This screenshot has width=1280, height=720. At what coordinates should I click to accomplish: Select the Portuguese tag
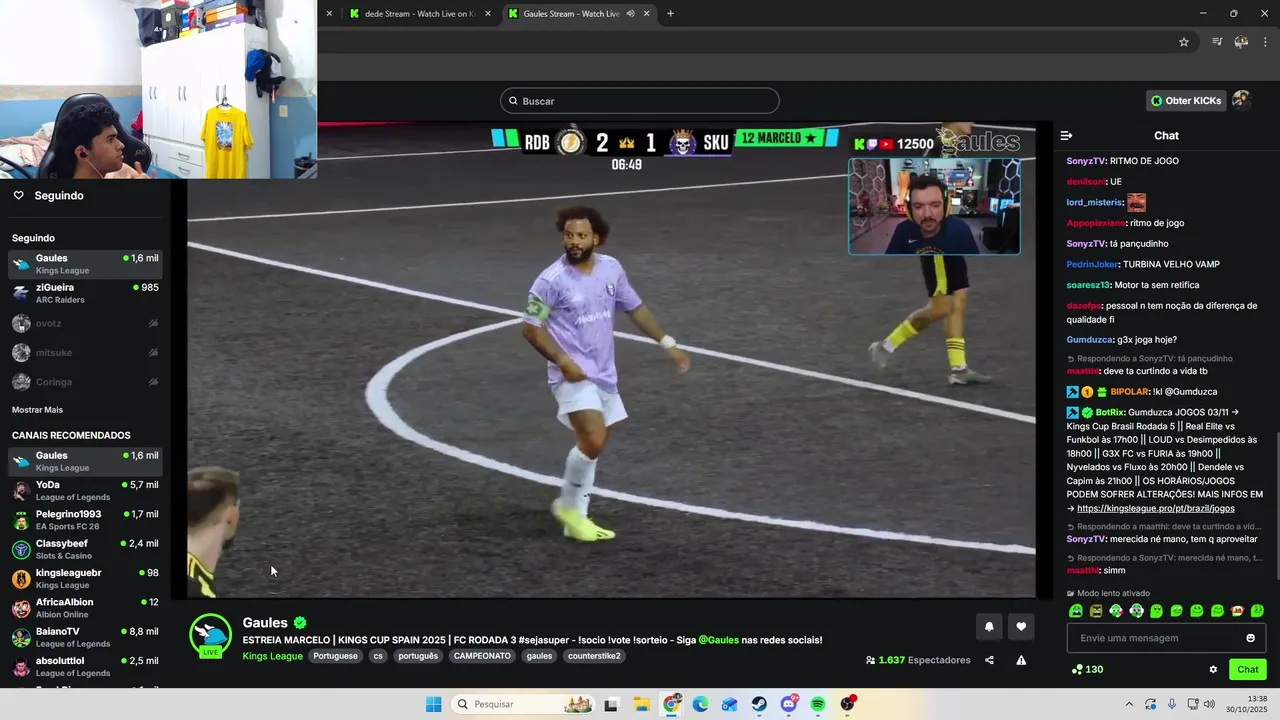[335, 656]
